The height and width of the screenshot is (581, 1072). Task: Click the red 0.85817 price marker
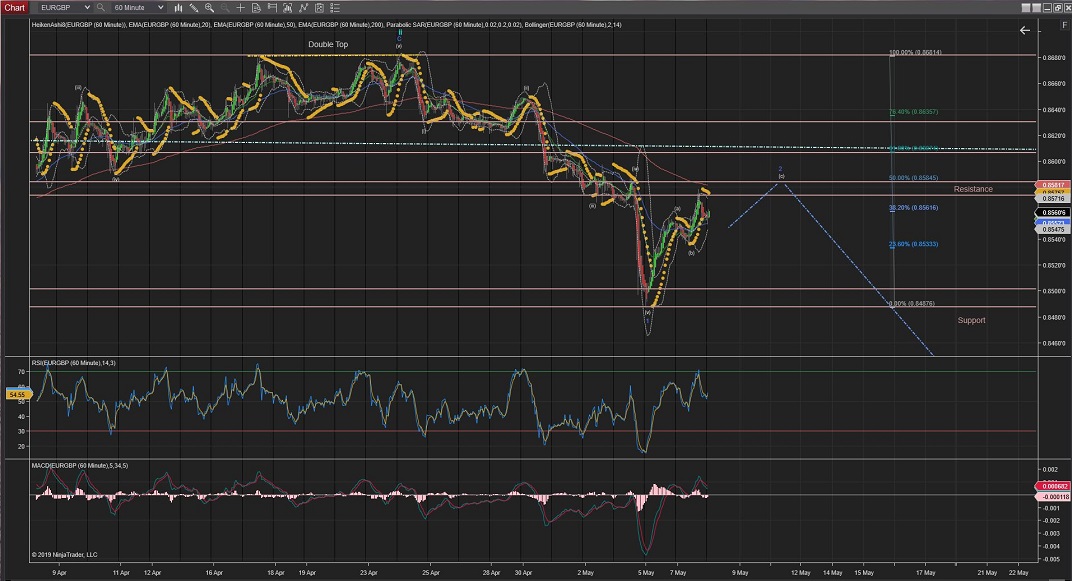pyautogui.click(x=1053, y=185)
